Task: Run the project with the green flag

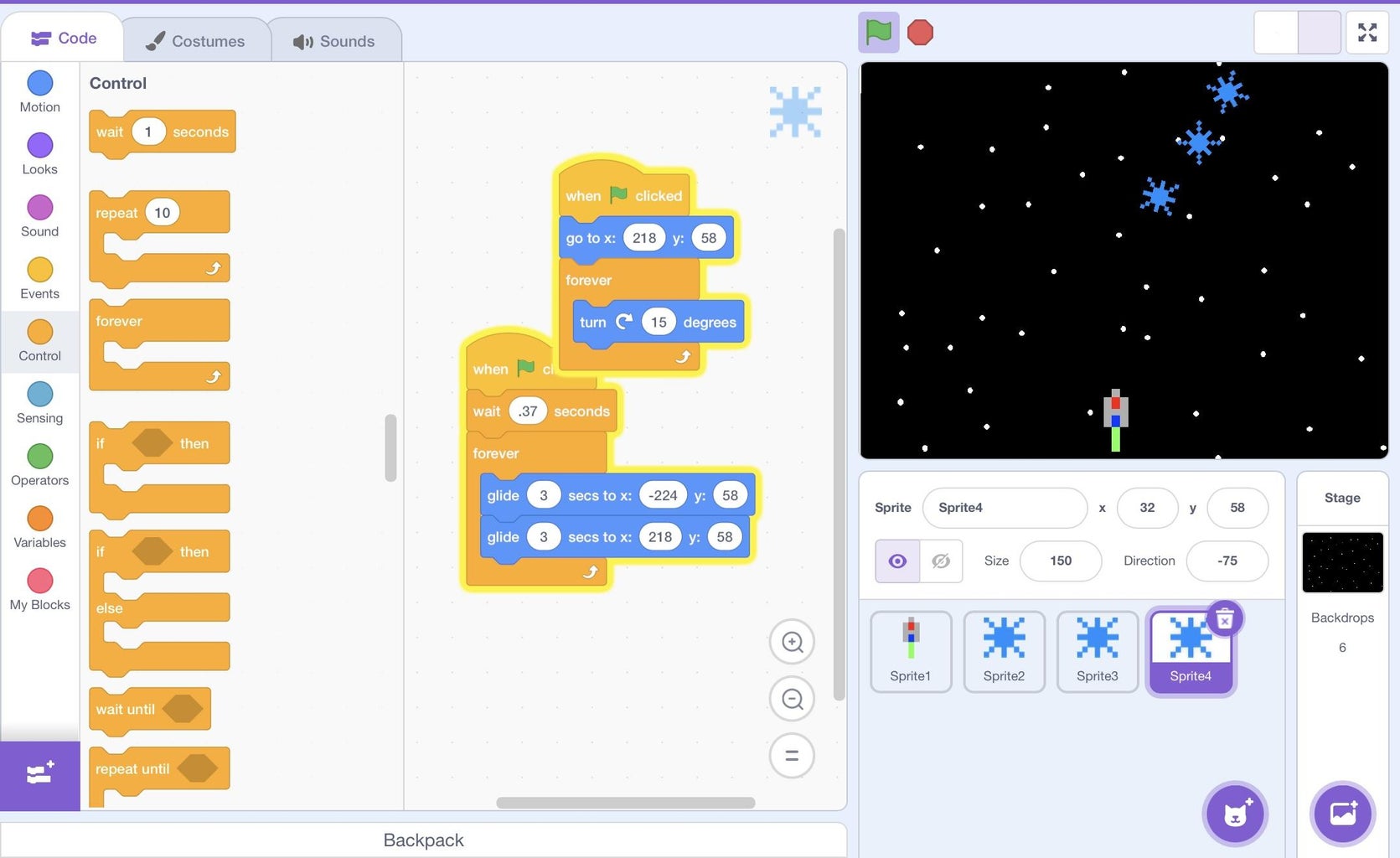Action: click(x=878, y=32)
